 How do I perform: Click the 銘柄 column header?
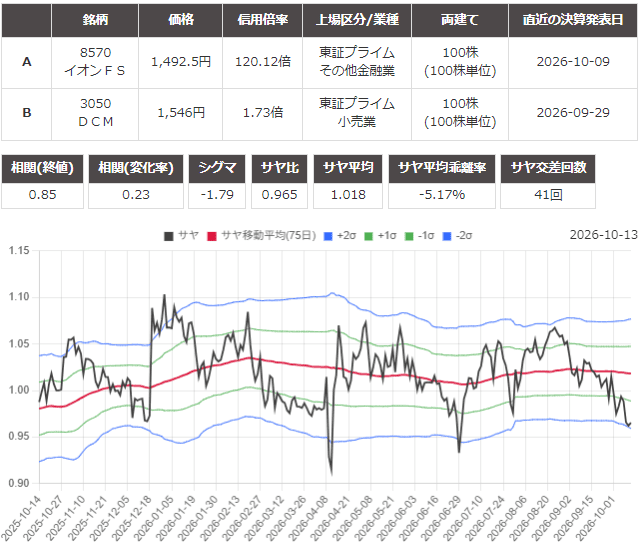95,20
